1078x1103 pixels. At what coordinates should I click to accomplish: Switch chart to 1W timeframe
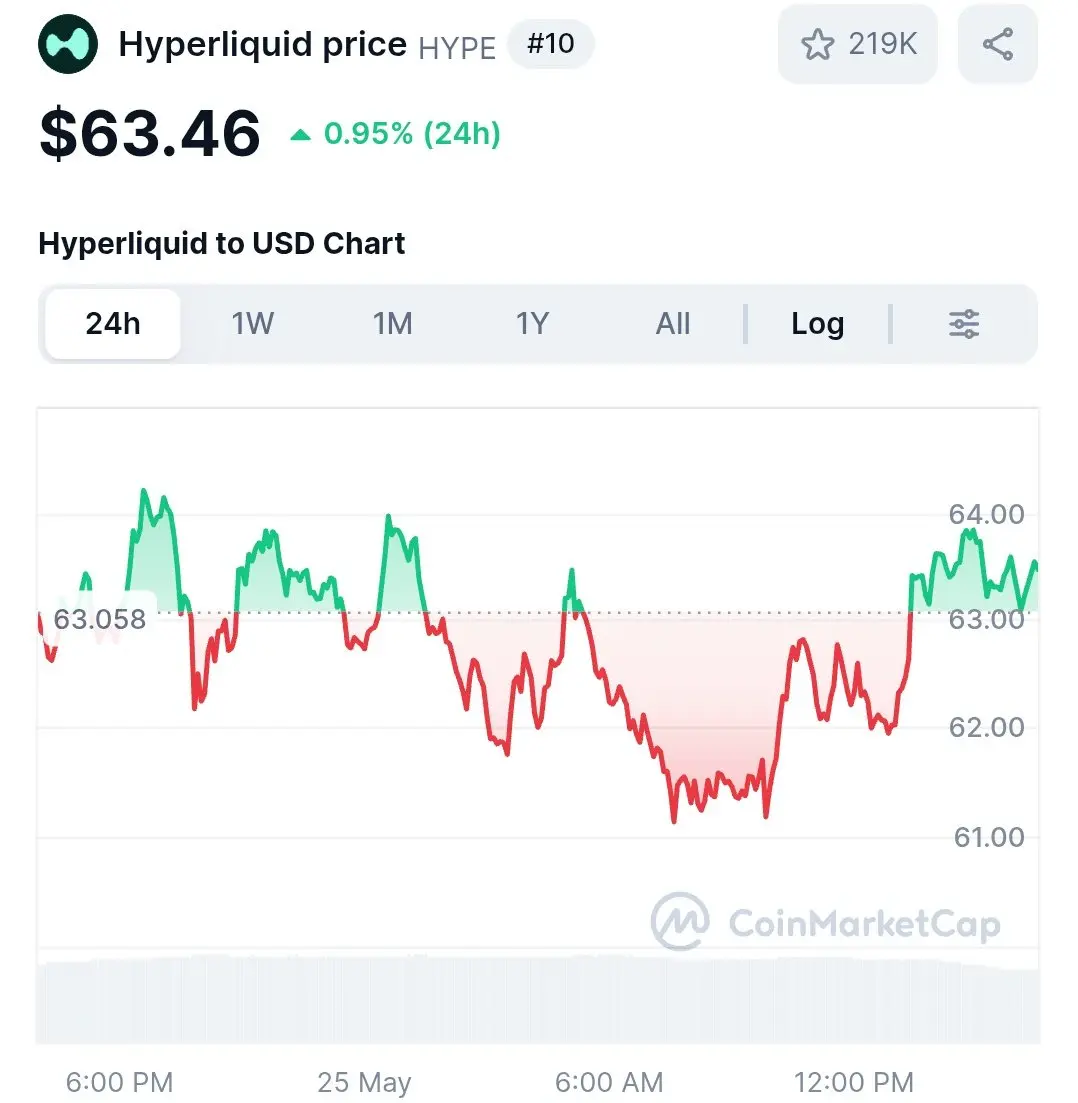[253, 324]
